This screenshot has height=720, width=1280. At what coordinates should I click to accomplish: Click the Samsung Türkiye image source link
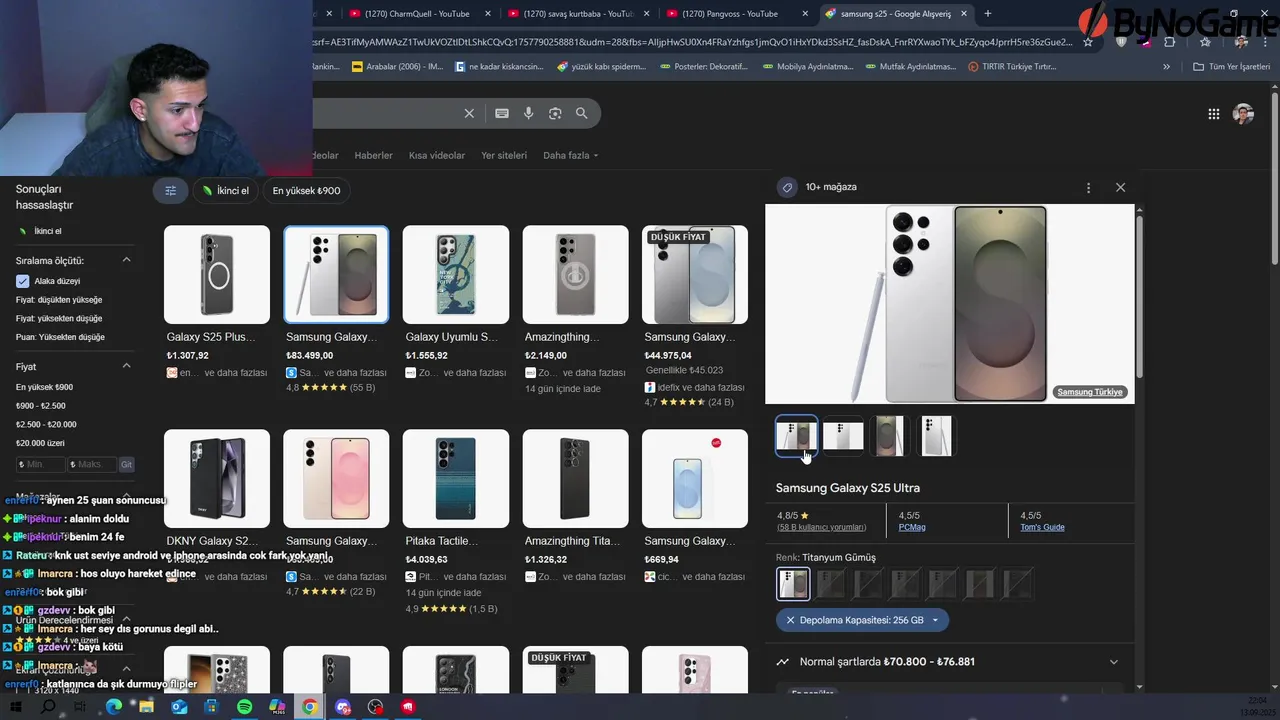coord(1090,392)
